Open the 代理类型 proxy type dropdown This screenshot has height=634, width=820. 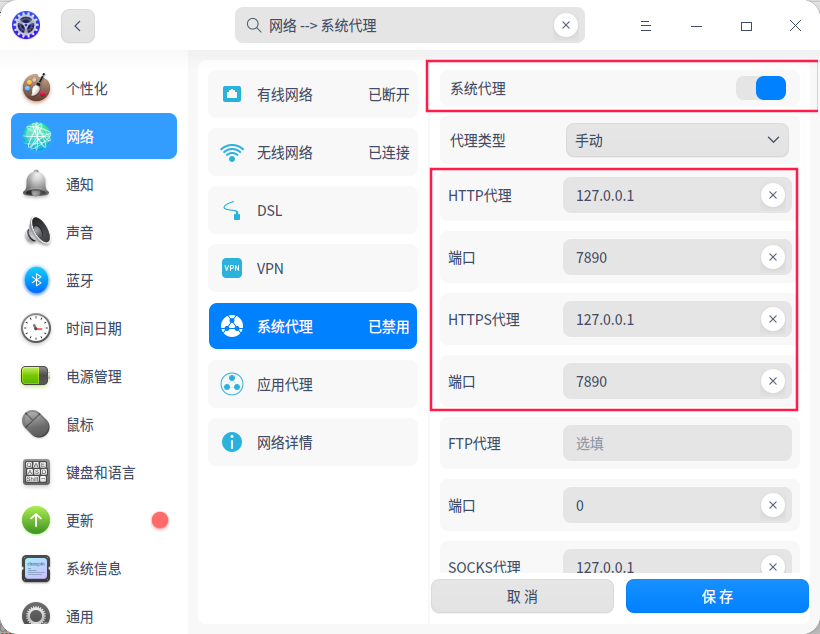tap(677, 140)
